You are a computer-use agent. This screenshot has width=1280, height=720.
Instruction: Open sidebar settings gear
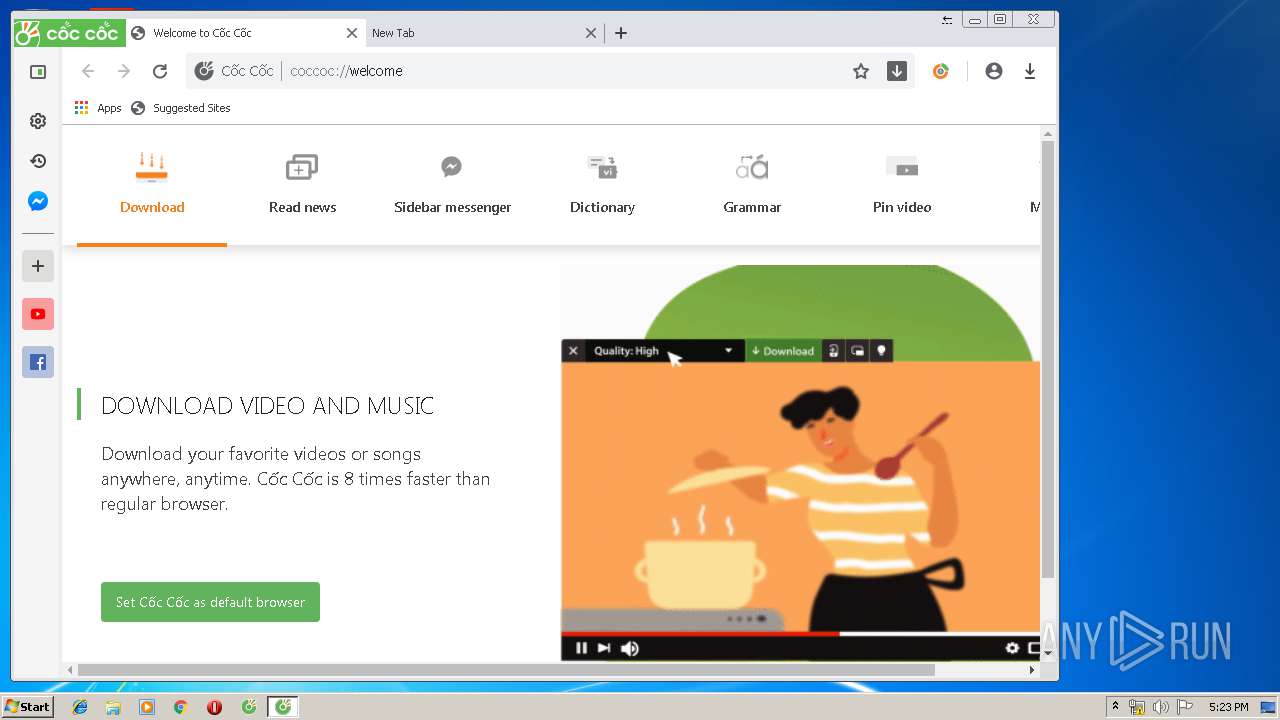38,121
